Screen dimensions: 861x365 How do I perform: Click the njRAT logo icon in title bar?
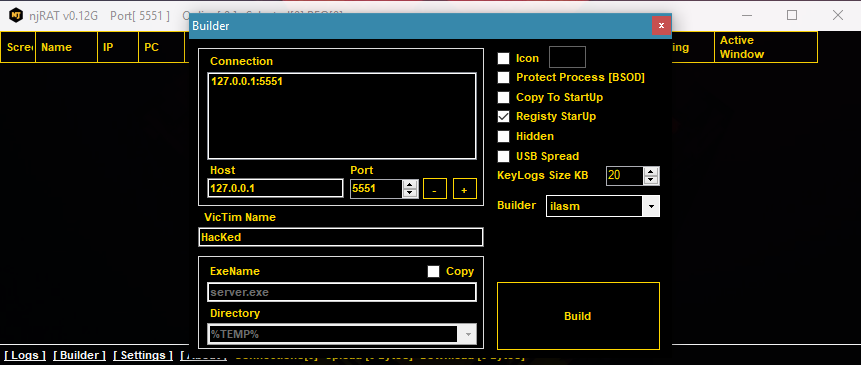click(16, 15)
